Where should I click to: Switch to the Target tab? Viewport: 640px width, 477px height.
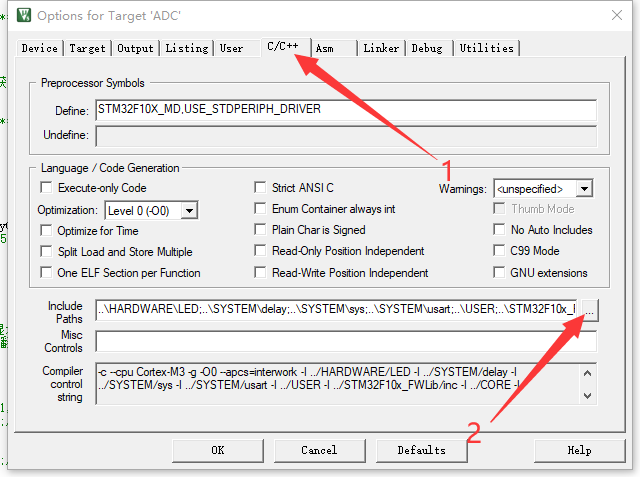pos(87,48)
